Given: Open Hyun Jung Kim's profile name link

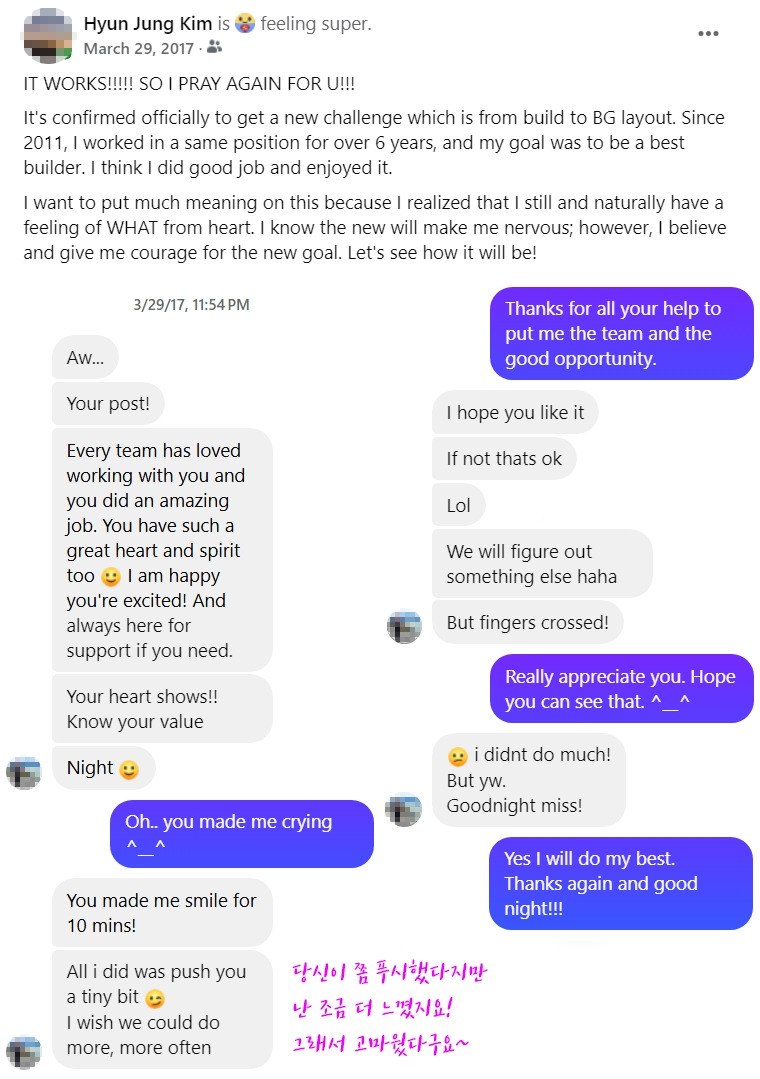Looking at the screenshot, I should (147, 23).
